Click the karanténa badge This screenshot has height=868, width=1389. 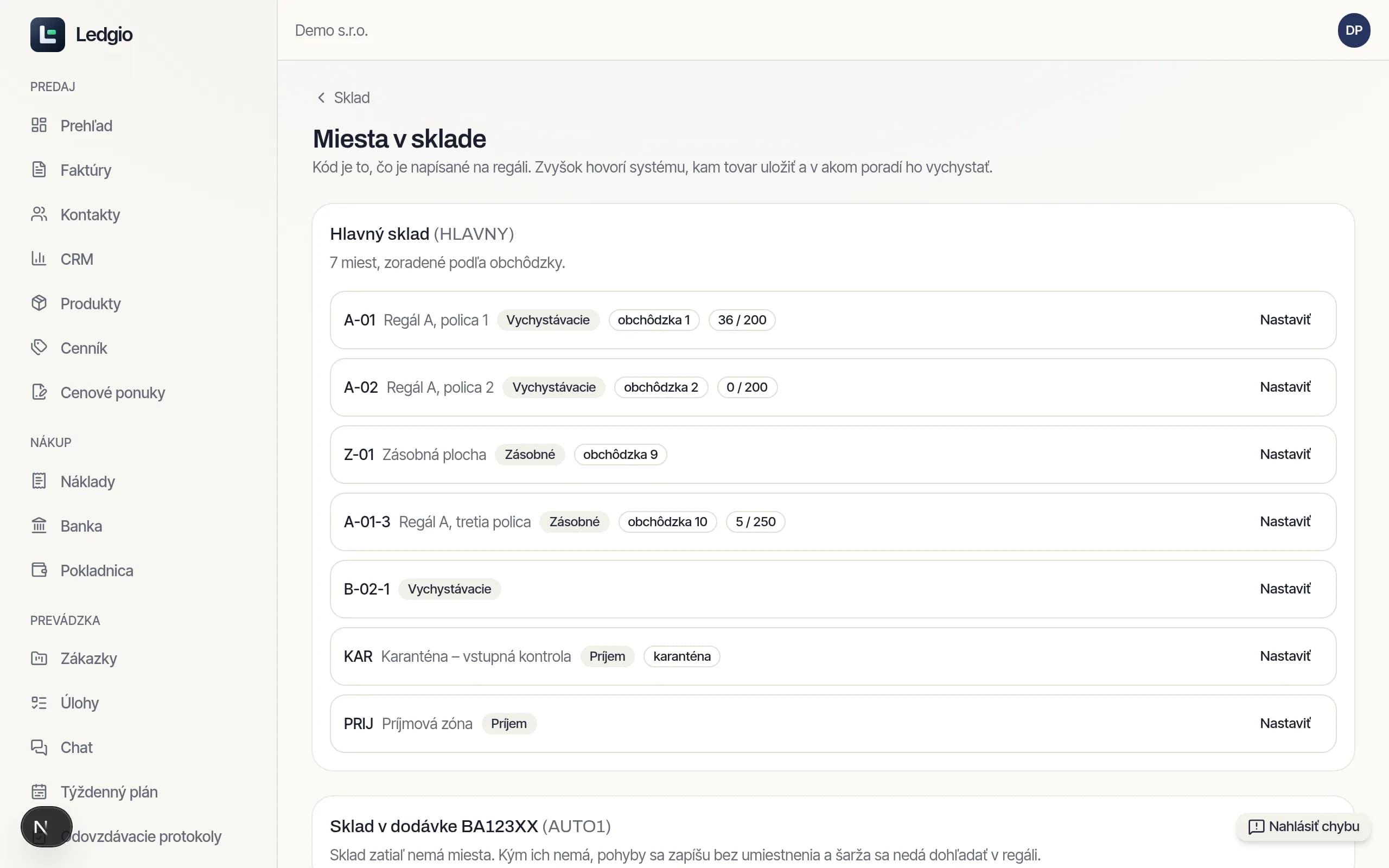682,655
